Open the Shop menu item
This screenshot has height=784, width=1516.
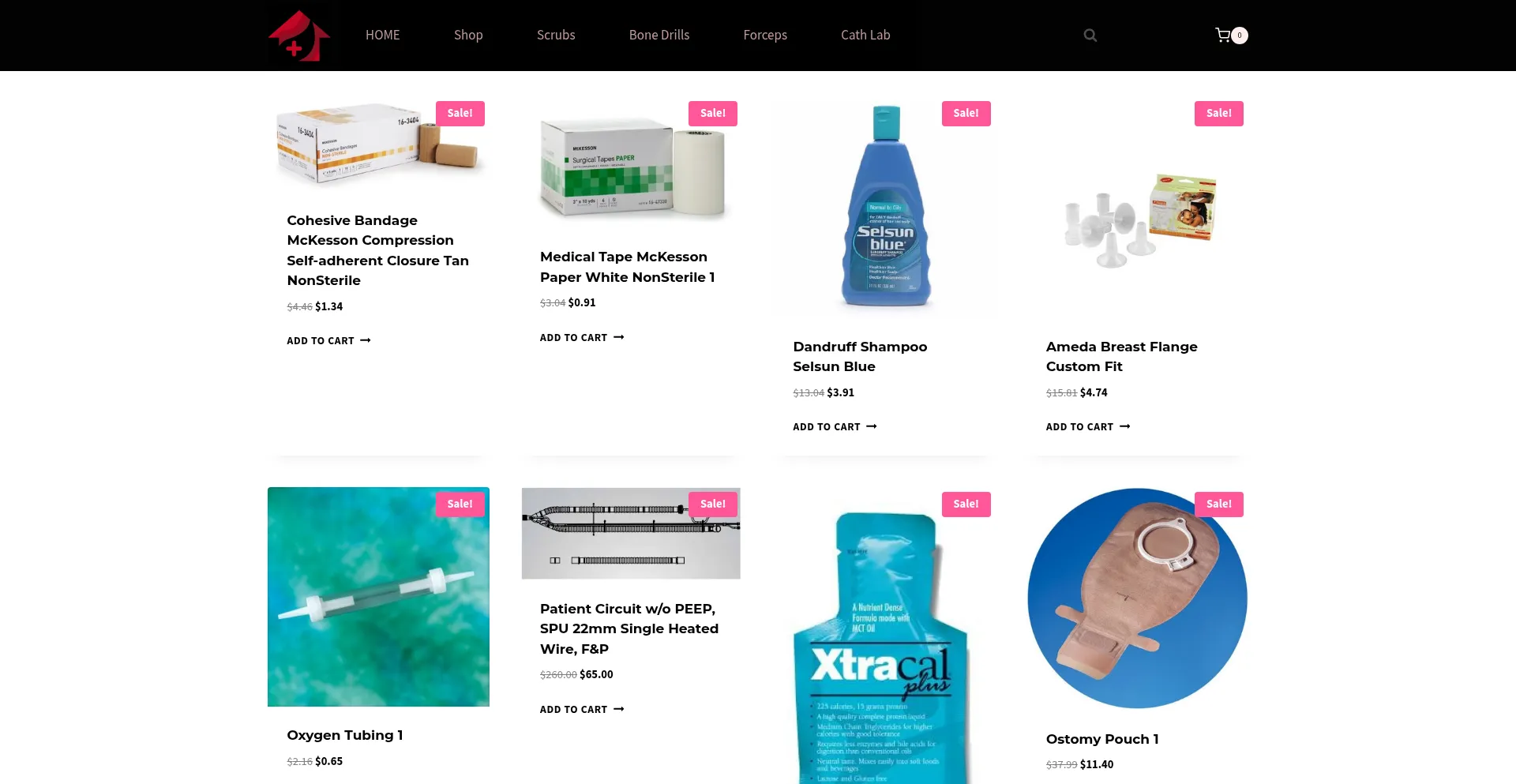(468, 36)
